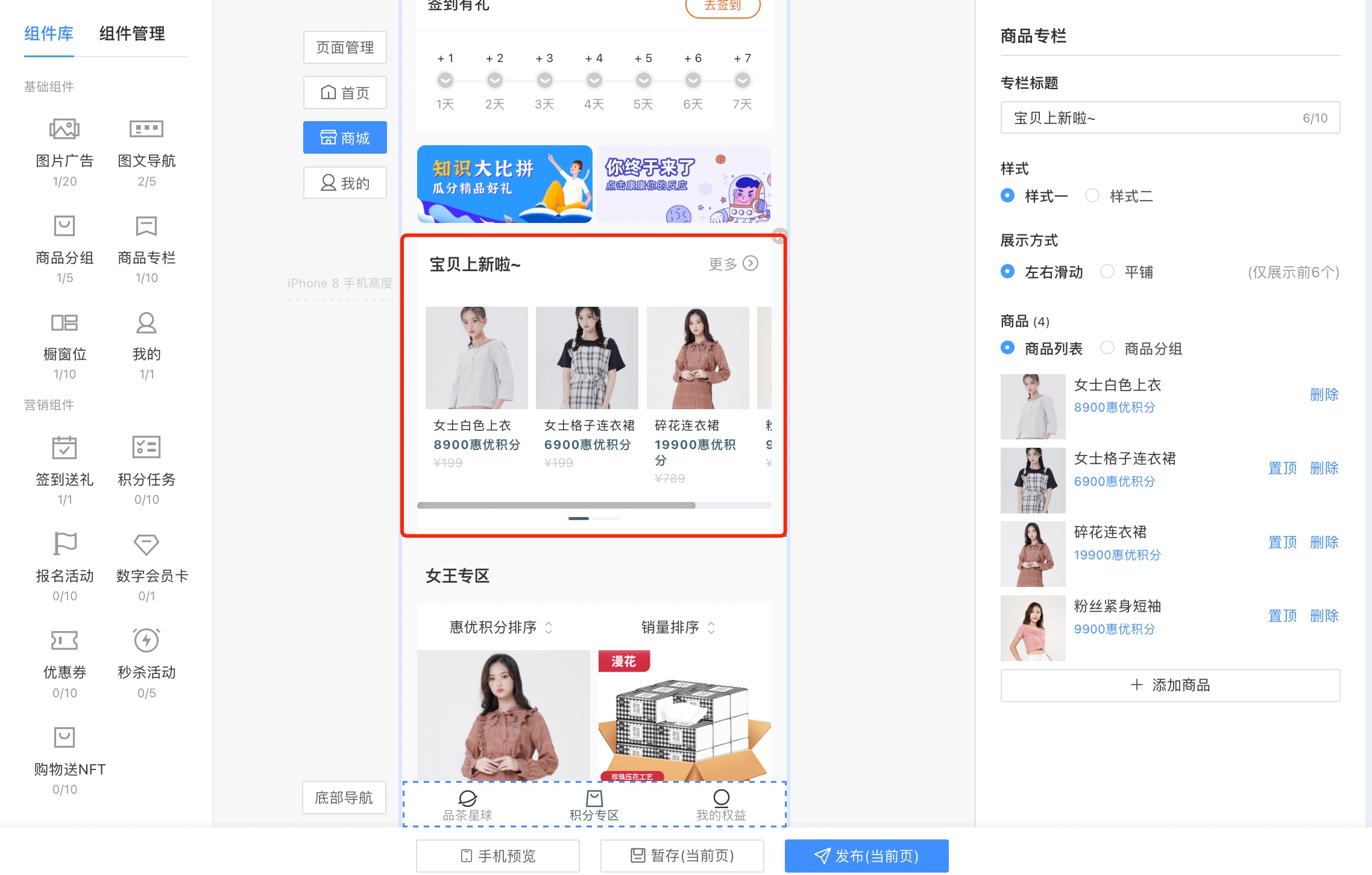Viewport: 1372px width, 875px height.
Task: Select the 图片广告 component icon
Action: point(65,129)
